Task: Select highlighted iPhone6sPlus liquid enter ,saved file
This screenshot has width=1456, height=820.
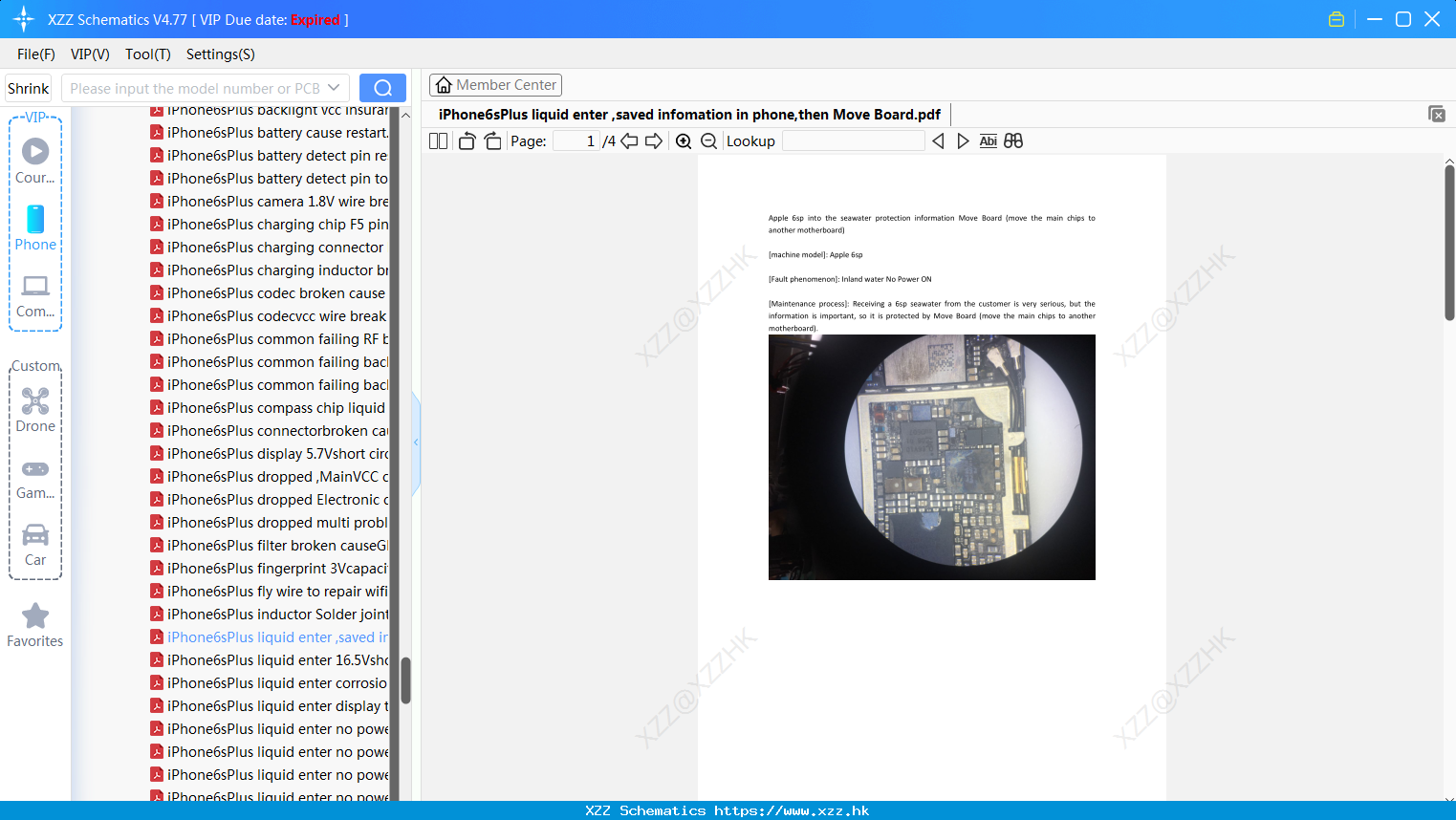Action: [270, 637]
